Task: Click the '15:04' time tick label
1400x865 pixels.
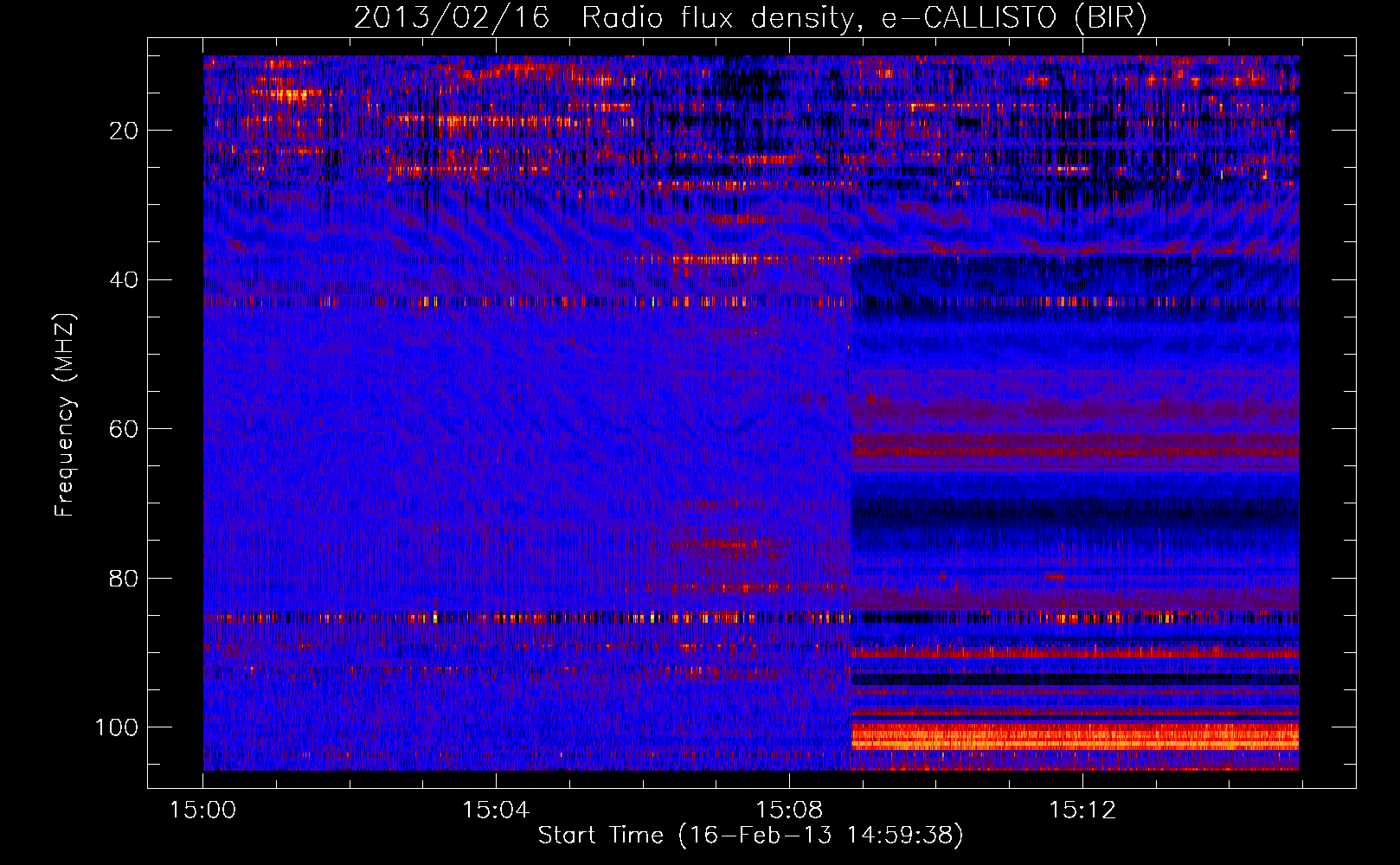Action: tap(496, 811)
